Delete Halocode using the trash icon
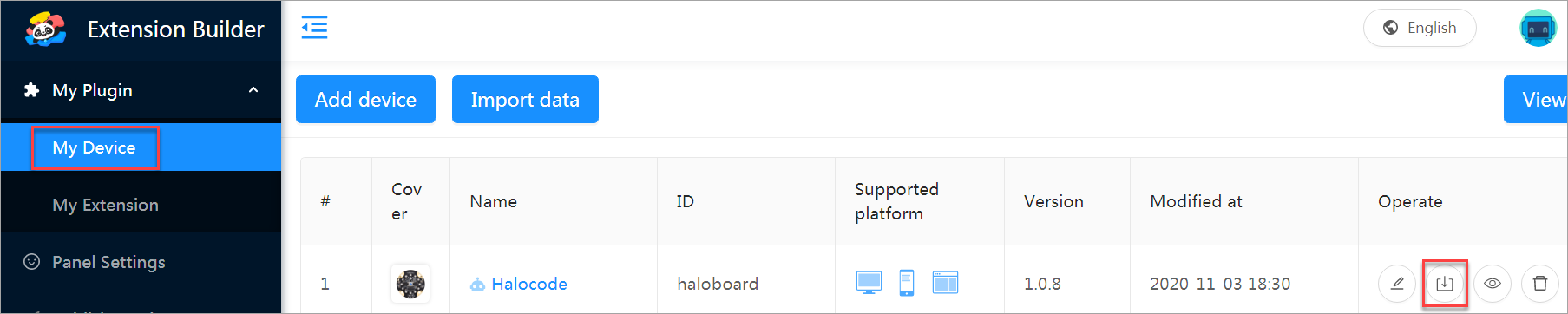The height and width of the screenshot is (314, 1568). coord(1540,284)
